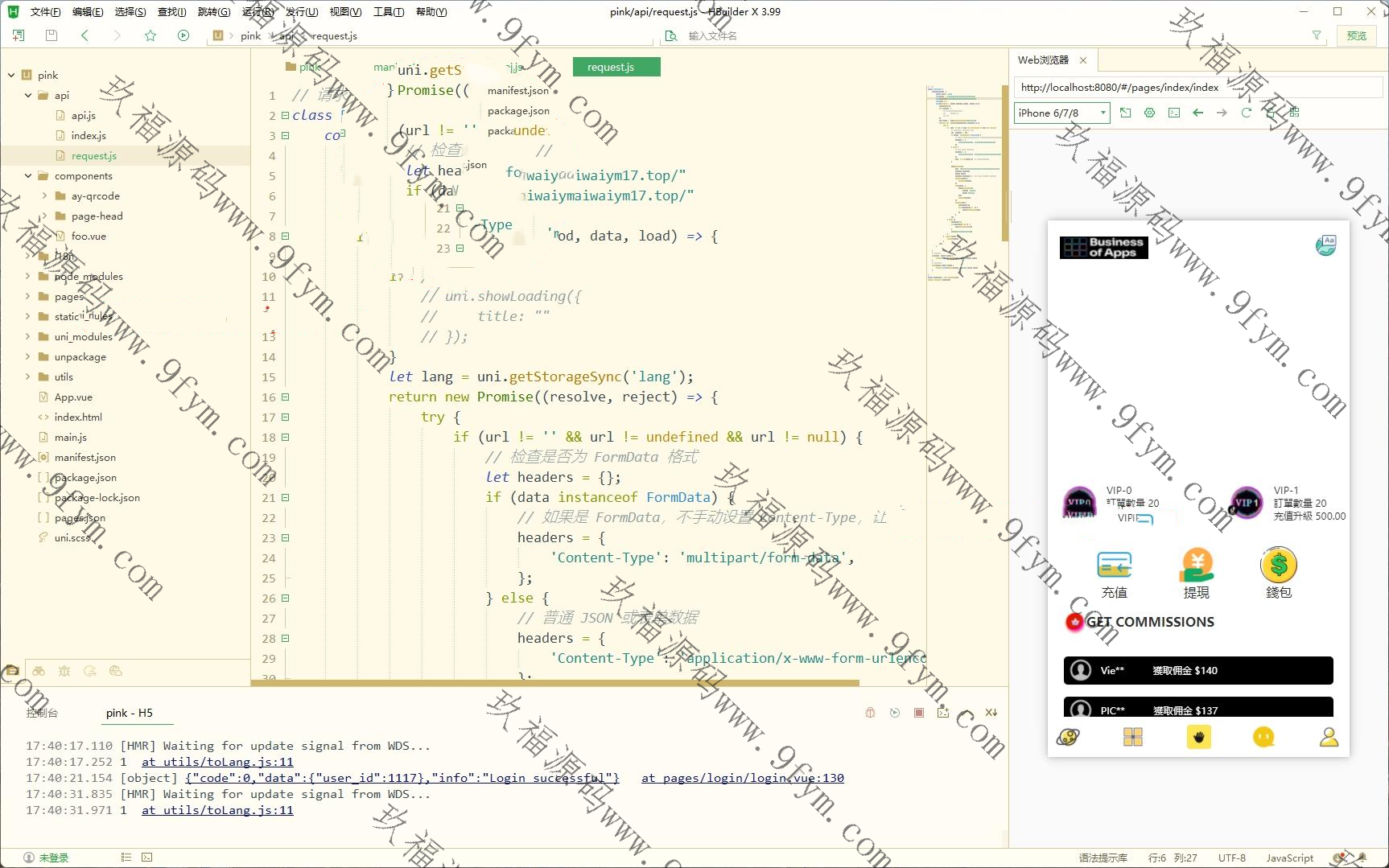Click the bookmark star icon in toolbar
This screenshot has width=1389, height=868.
click(150, 35)
